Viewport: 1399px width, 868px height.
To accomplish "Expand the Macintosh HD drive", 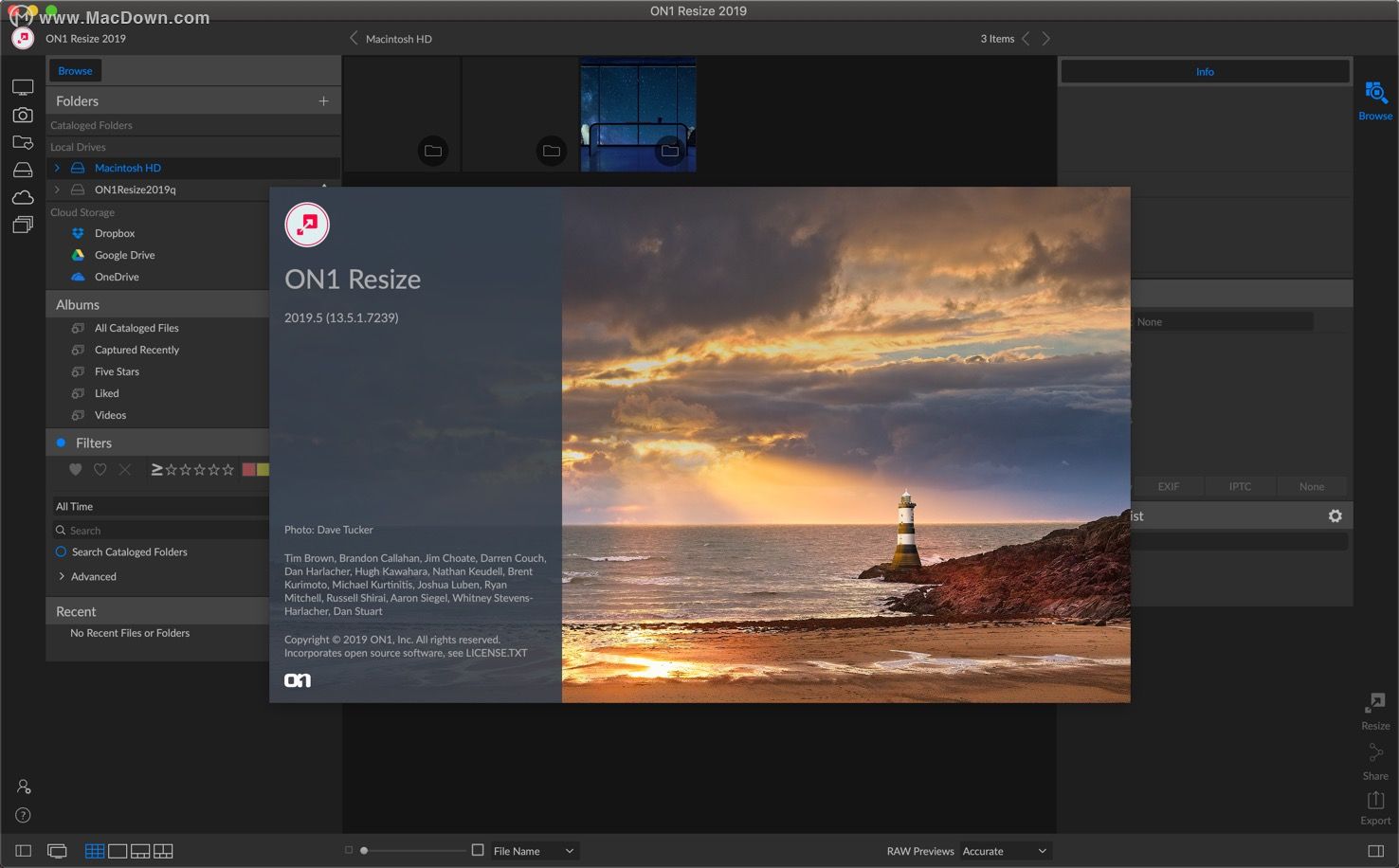I will click(x=58, y=168).
